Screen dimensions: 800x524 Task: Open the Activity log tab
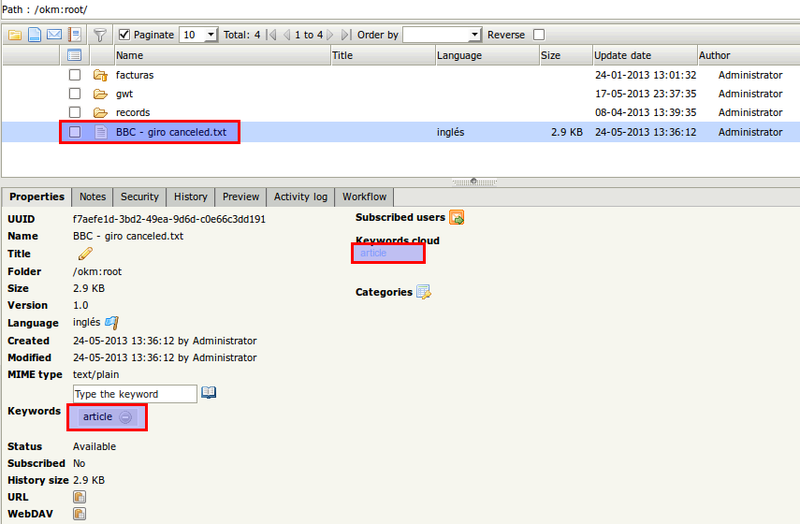click(x=301, y=197)
